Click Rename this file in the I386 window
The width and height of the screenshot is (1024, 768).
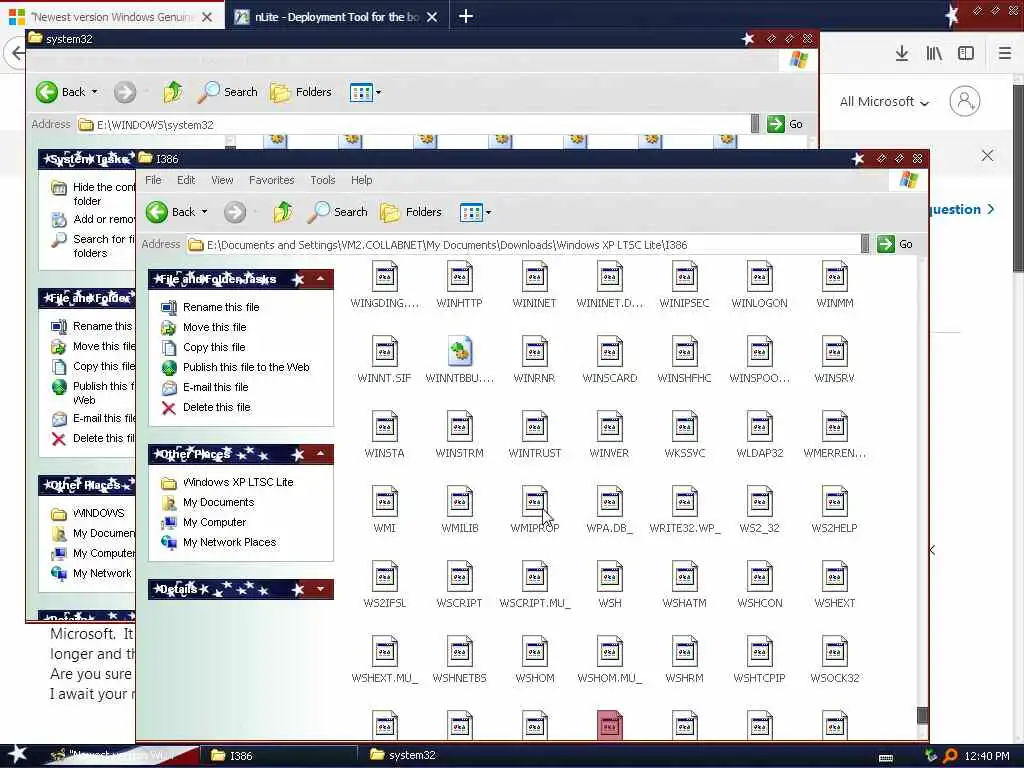[221, 307]
